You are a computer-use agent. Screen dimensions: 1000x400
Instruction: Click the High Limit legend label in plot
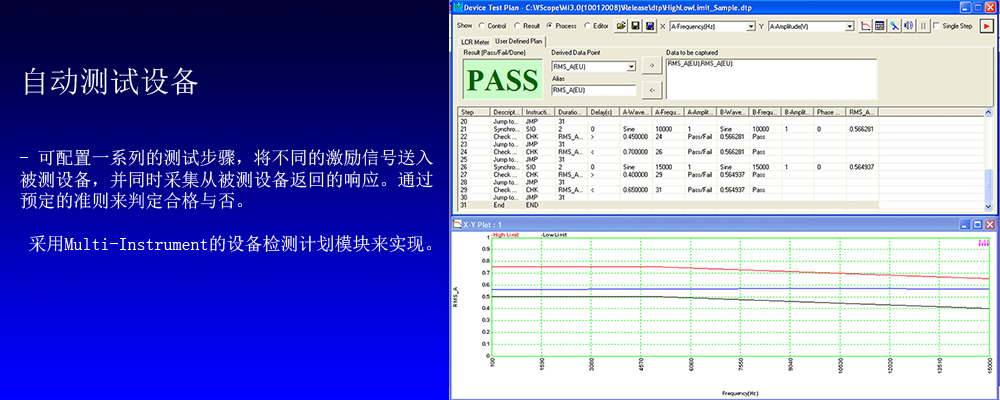pyautogui.click(x=505, y=235)
